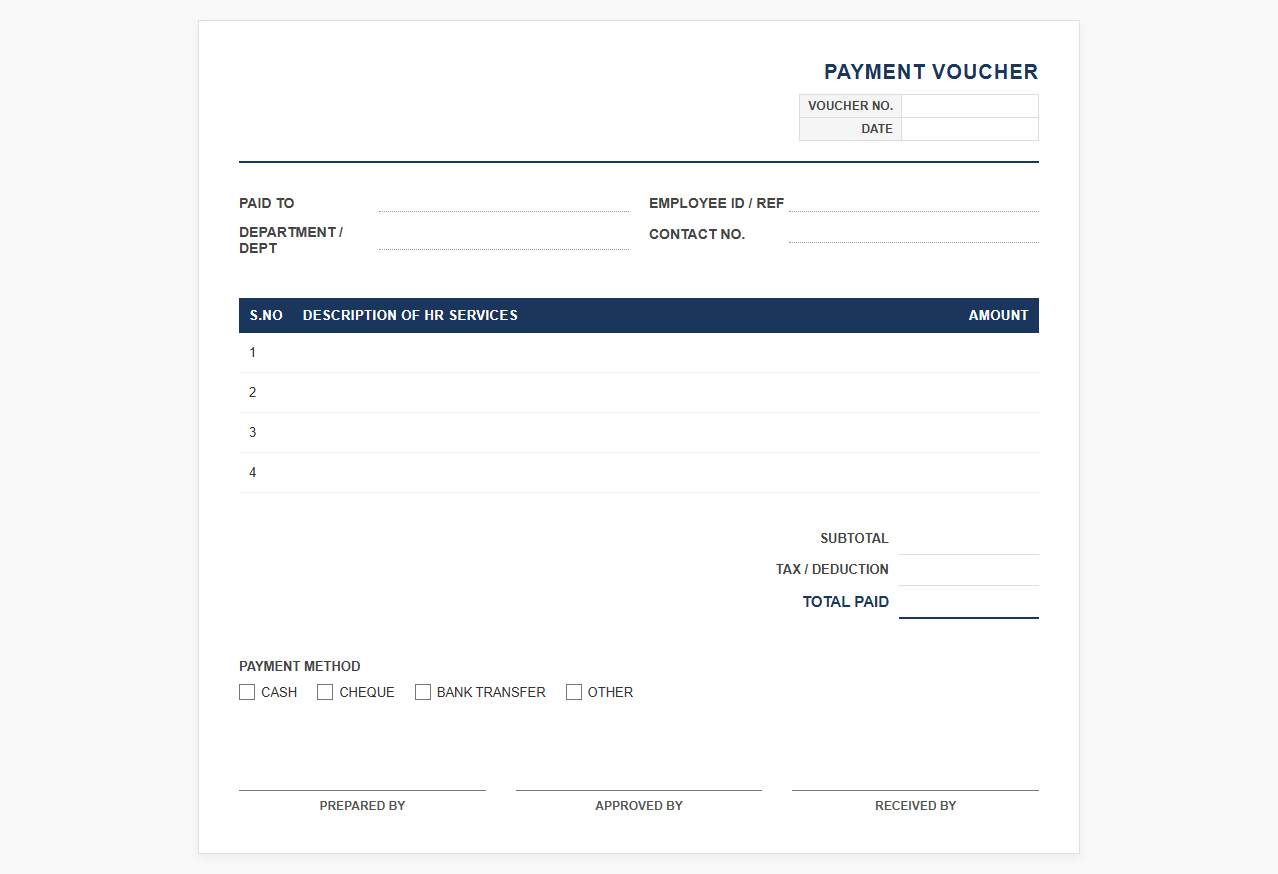
Task: Click the TOTAL PAID label
Action: coord(846,602)
